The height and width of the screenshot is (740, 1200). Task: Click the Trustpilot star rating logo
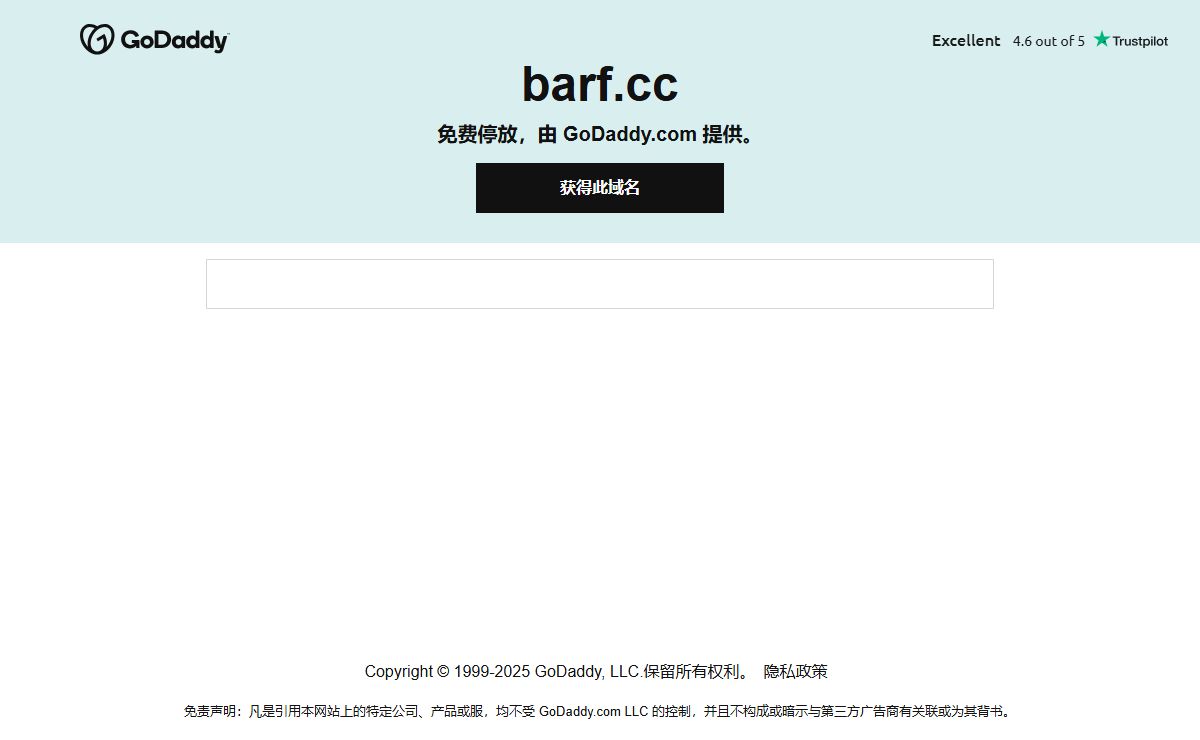point(1130,40)
